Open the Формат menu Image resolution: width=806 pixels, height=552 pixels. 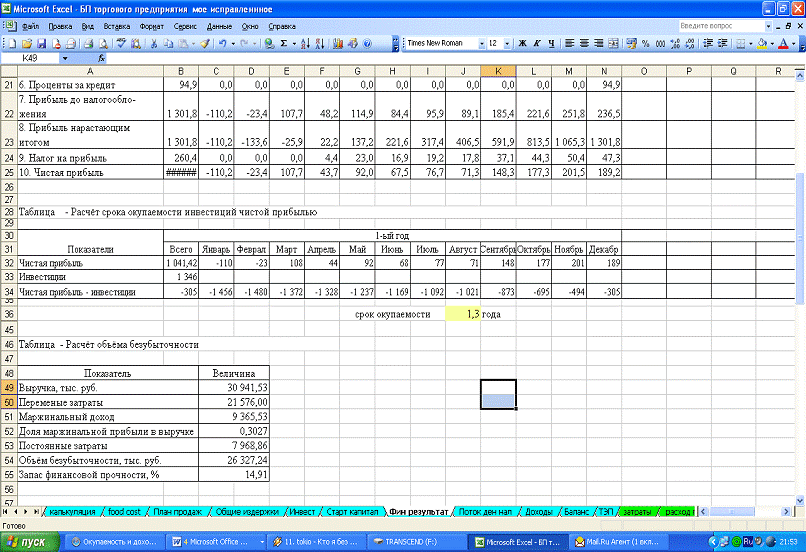click(152, 25)
